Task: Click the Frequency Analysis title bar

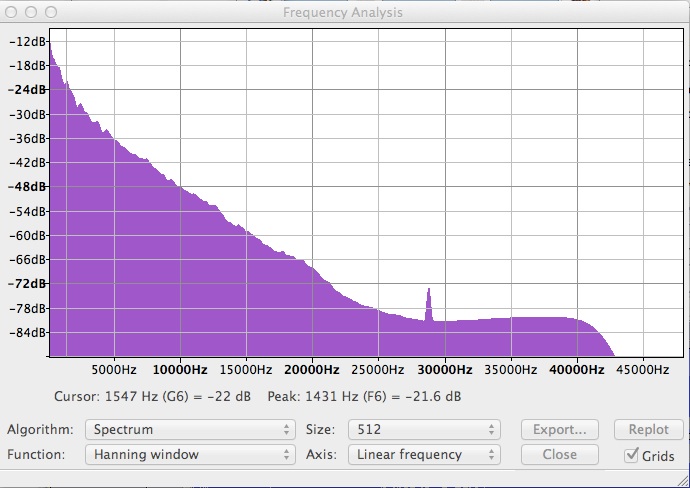Action: (x=343, y=12)
